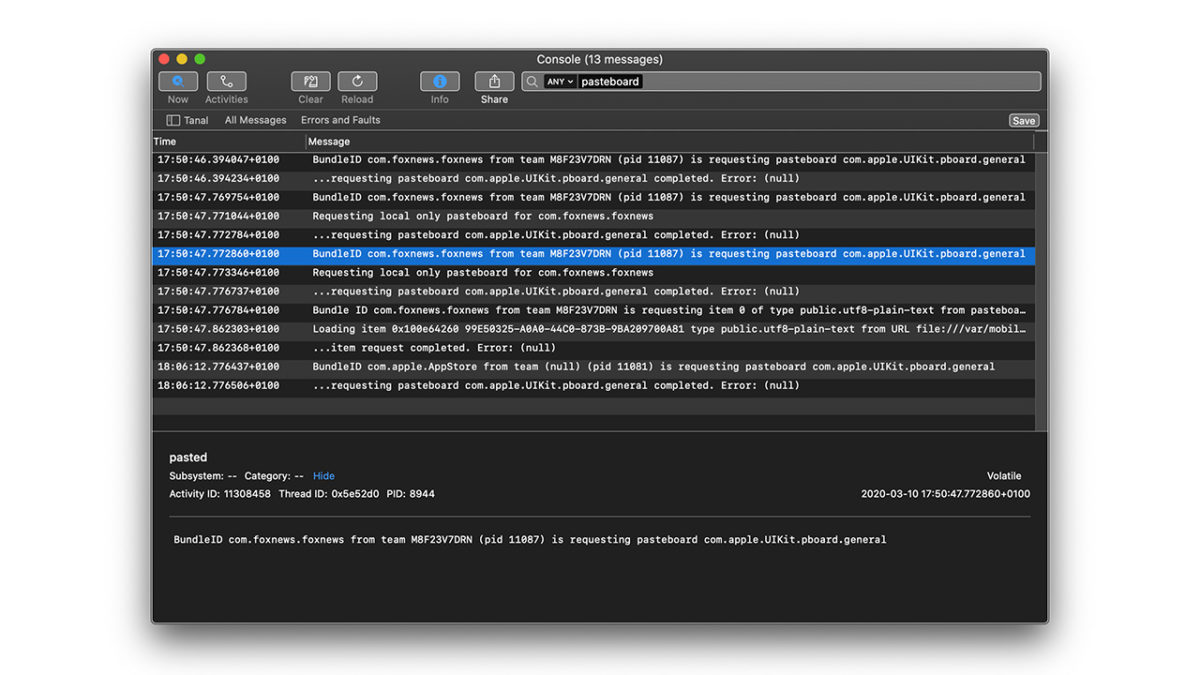Select log row at 17:50:47.769754+0100
The height and width of the screenshot is (675, 1200).
point(594,197)
